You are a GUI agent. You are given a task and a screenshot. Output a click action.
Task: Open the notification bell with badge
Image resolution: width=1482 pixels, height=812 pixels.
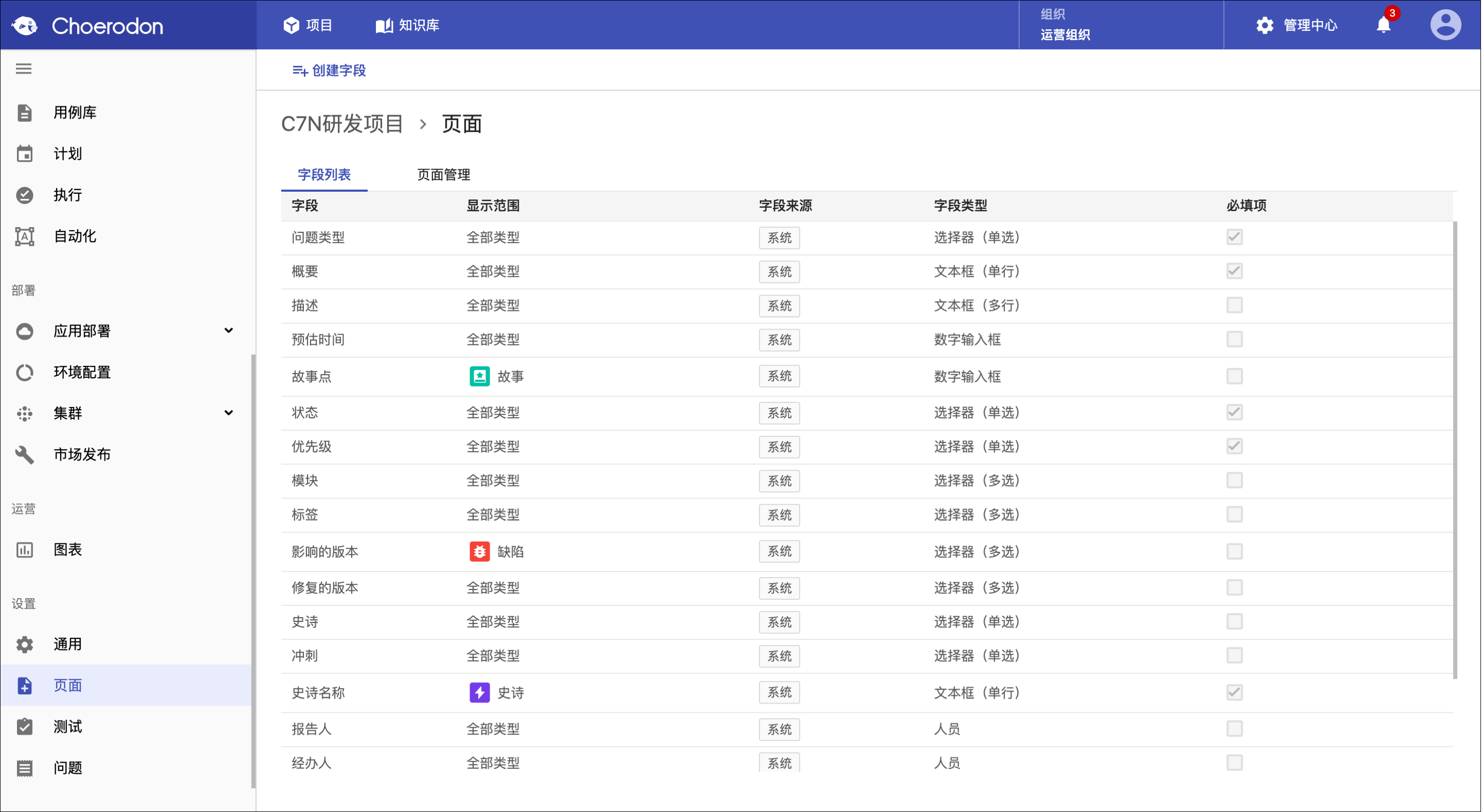[1384, 24]
